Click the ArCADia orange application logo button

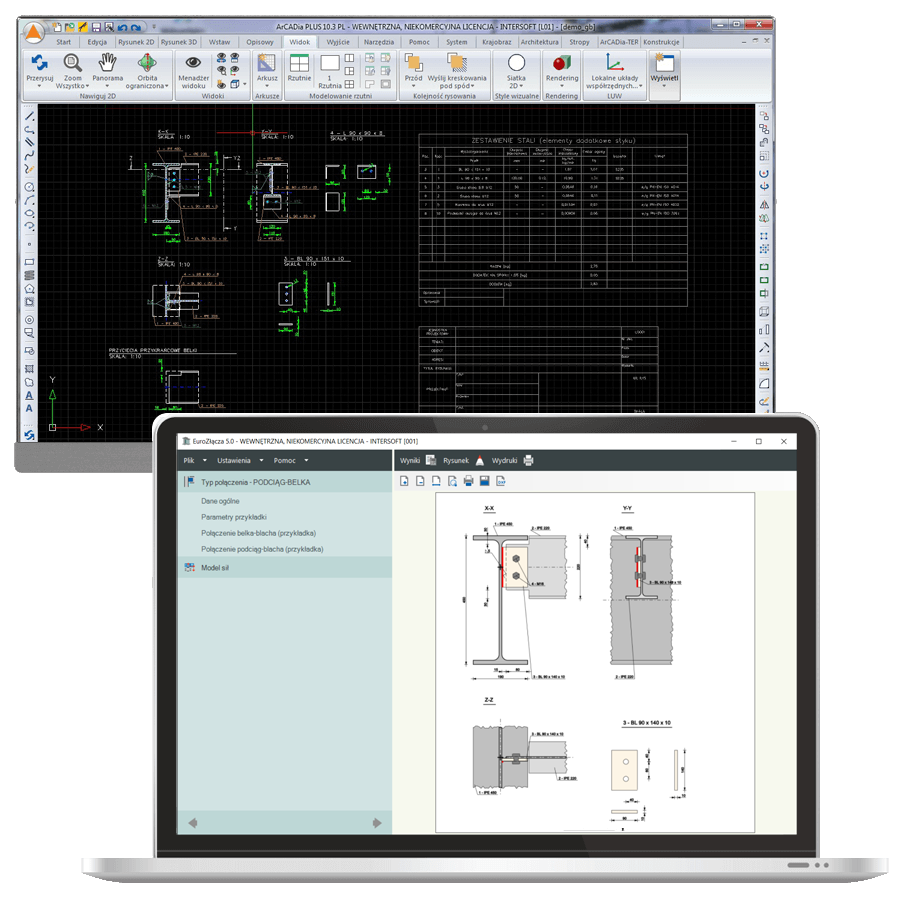tap(34, 32)
